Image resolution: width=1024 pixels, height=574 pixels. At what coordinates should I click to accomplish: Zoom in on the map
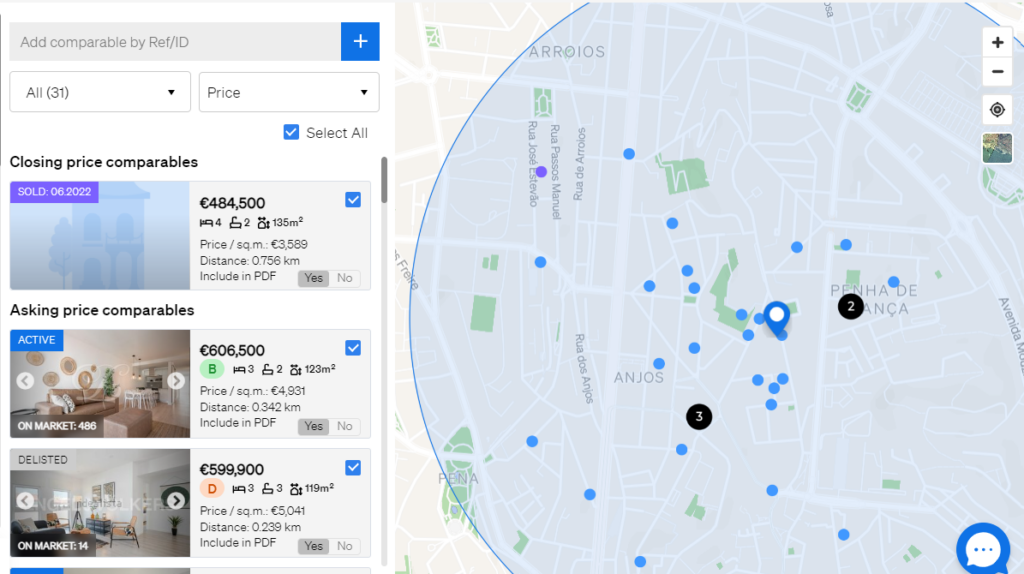[x=997, y=42]
